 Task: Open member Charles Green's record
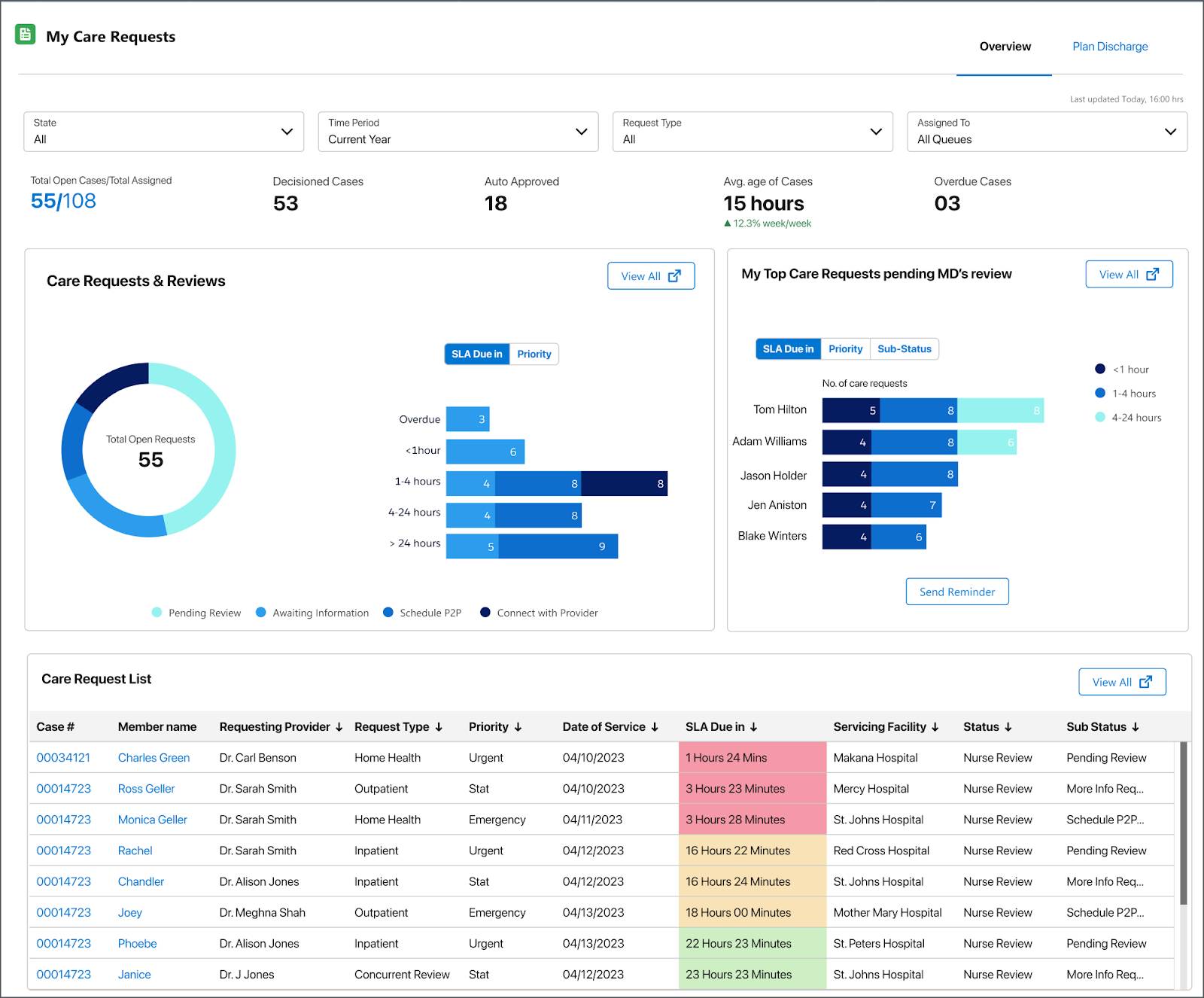(x=154, y=757)
